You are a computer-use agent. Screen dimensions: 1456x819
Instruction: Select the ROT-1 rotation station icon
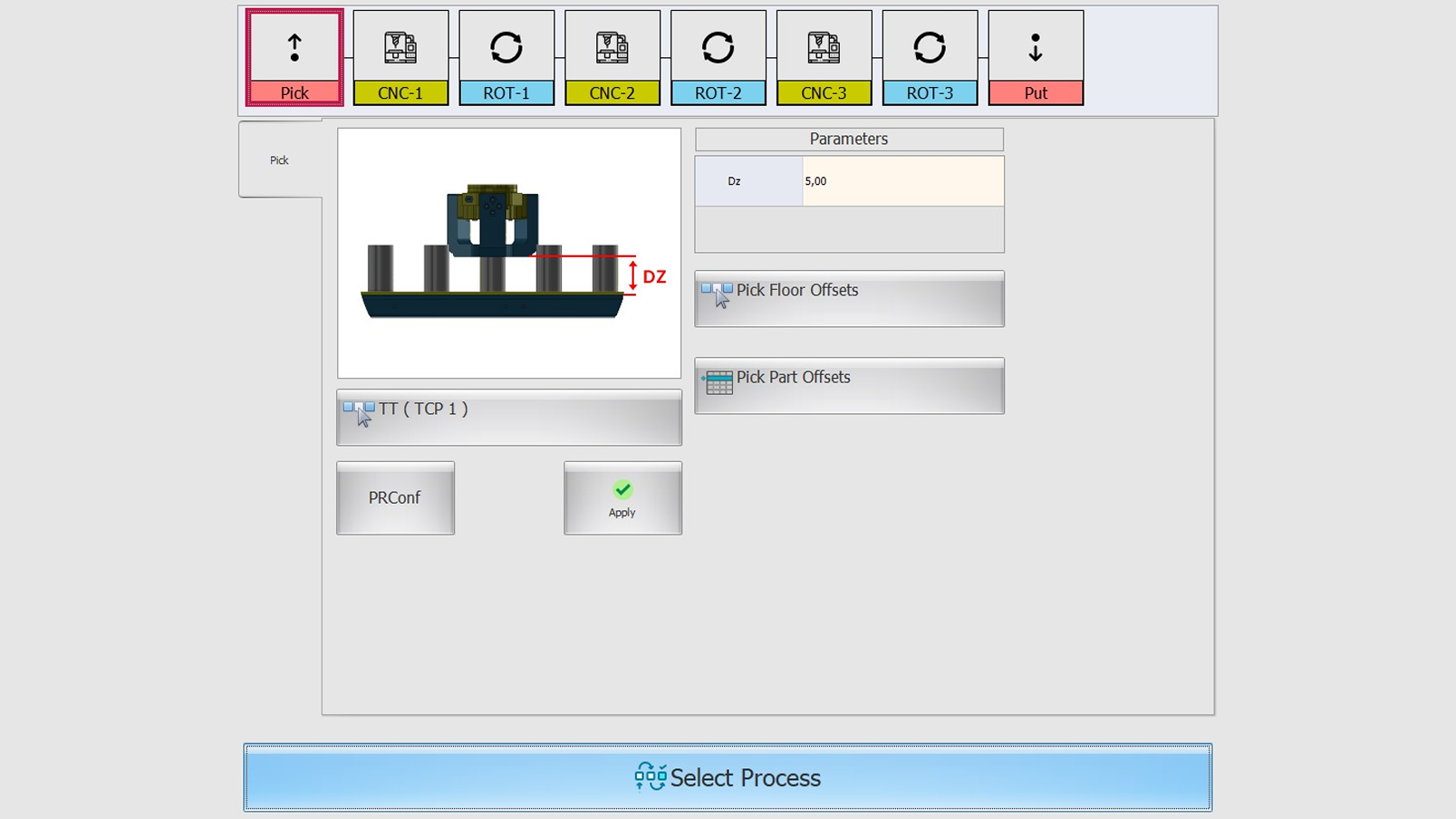(x=506, y=56)
